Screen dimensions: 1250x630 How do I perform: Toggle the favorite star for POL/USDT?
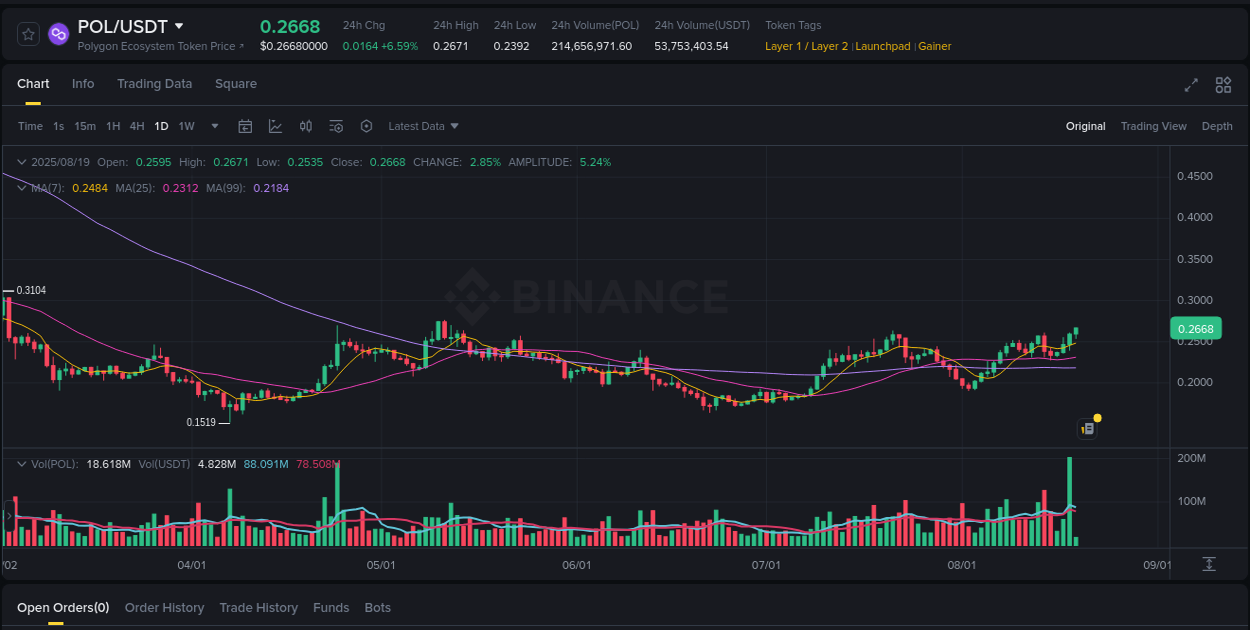pos(27,33)
